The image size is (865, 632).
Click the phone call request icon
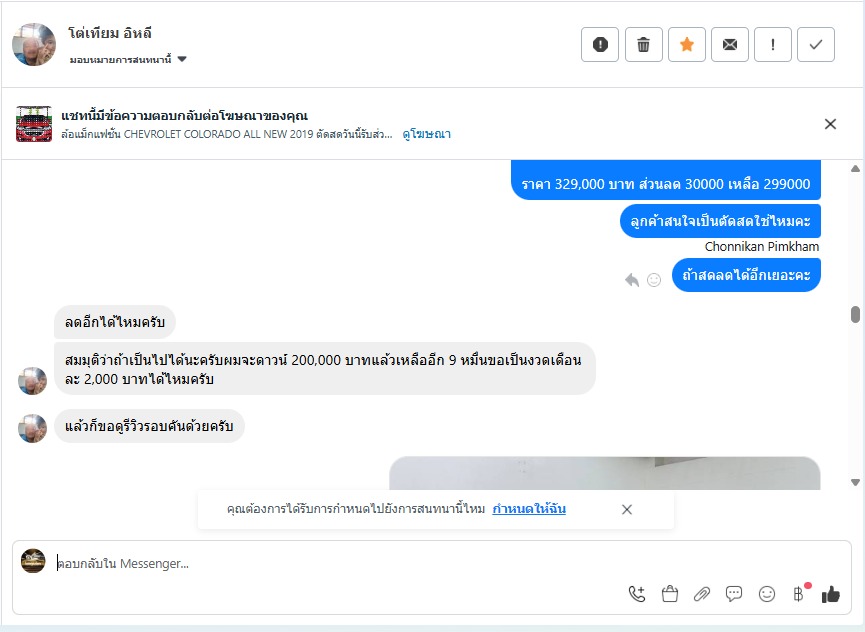637,594
